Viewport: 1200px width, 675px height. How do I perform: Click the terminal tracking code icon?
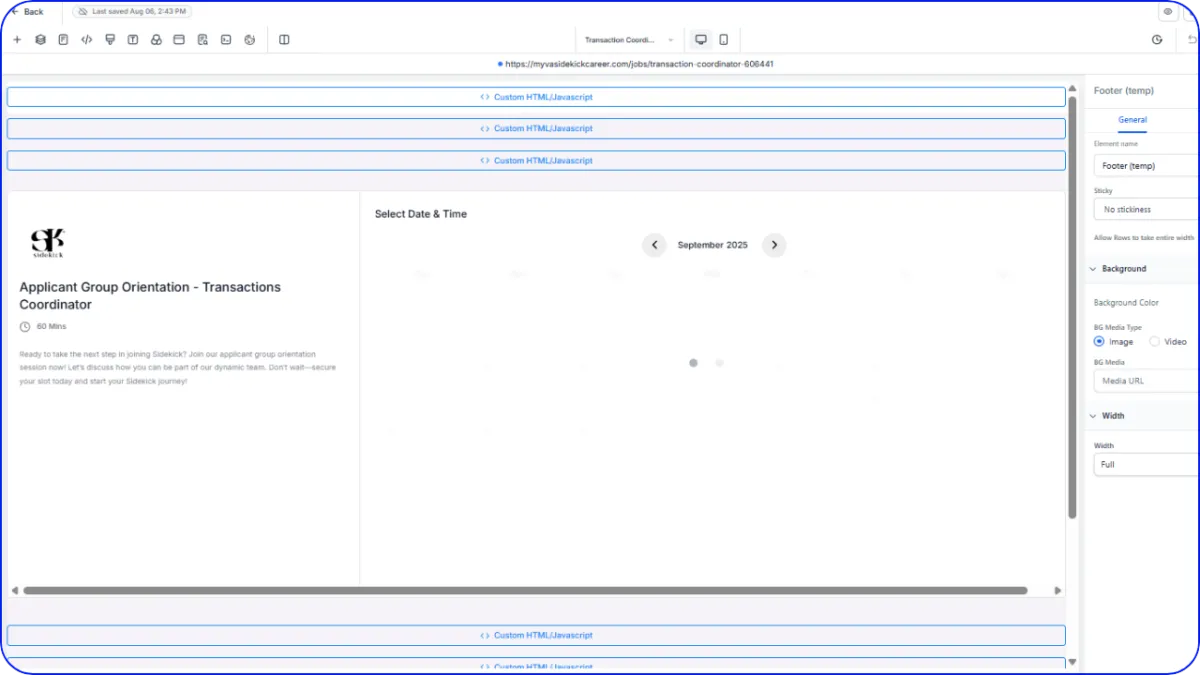pos(226,40)
